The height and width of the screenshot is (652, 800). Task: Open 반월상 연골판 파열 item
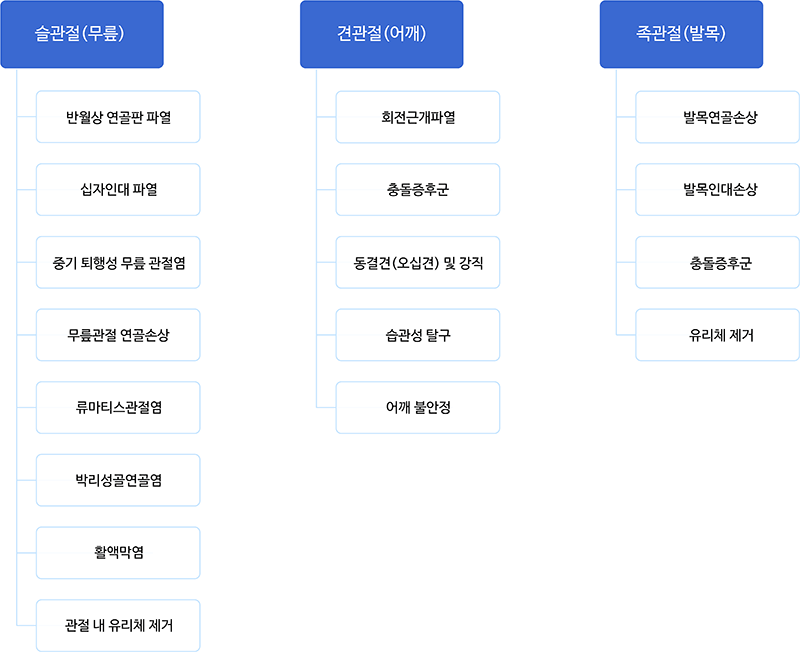pos(118,117)
